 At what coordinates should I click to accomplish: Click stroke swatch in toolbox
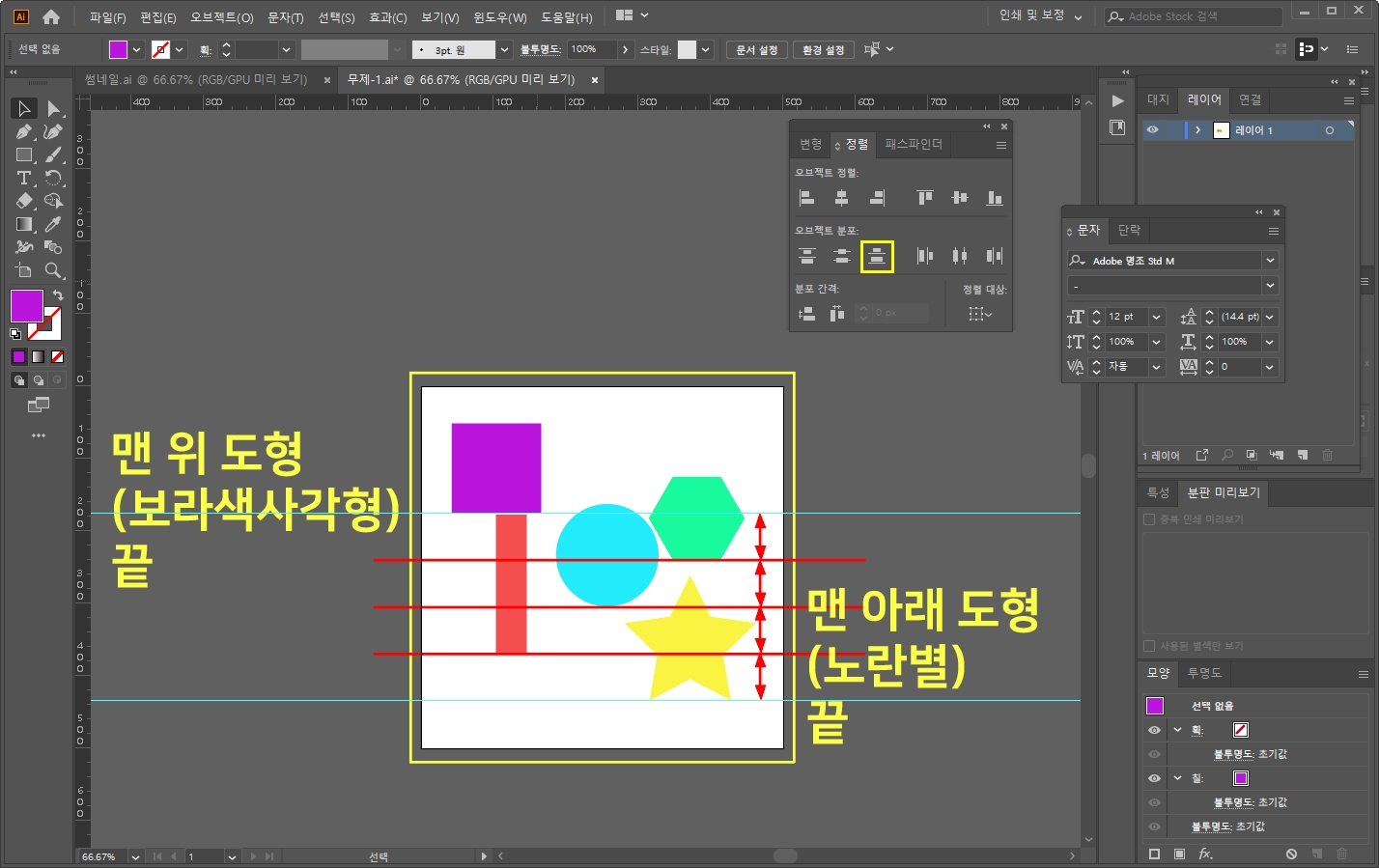(x=46, y=323)
